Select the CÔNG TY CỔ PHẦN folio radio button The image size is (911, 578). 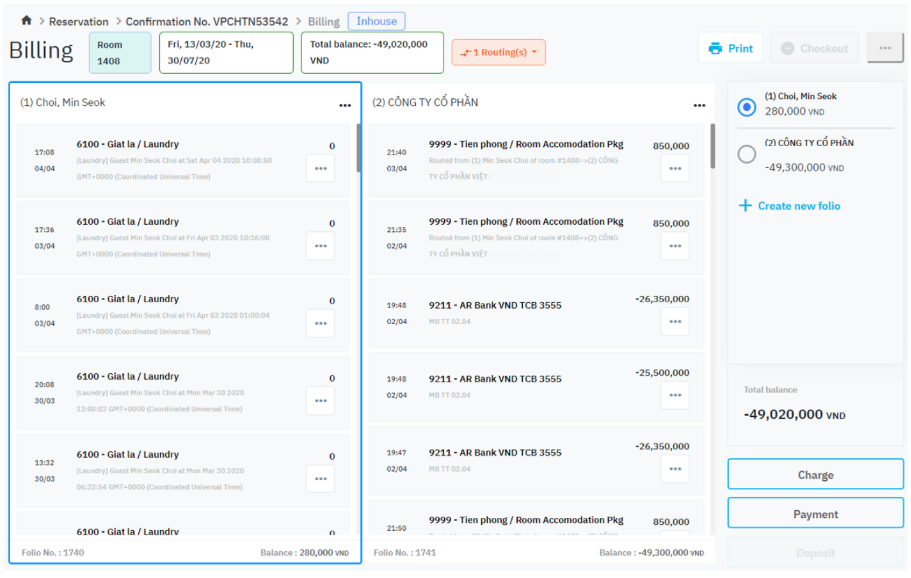(x=747, y=154)
